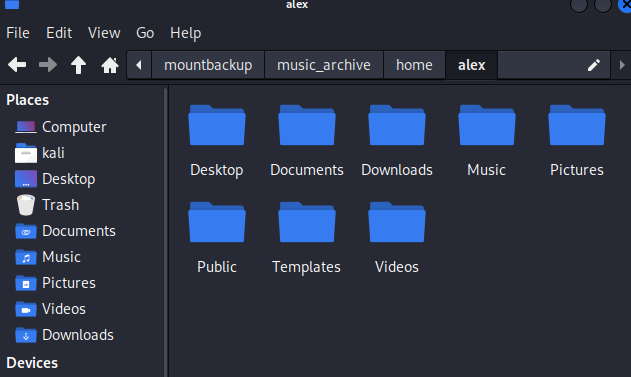The height and width of the screenshot is (377, 631).
Task: Close the alex file manager window
Action: tap(625, 4)
